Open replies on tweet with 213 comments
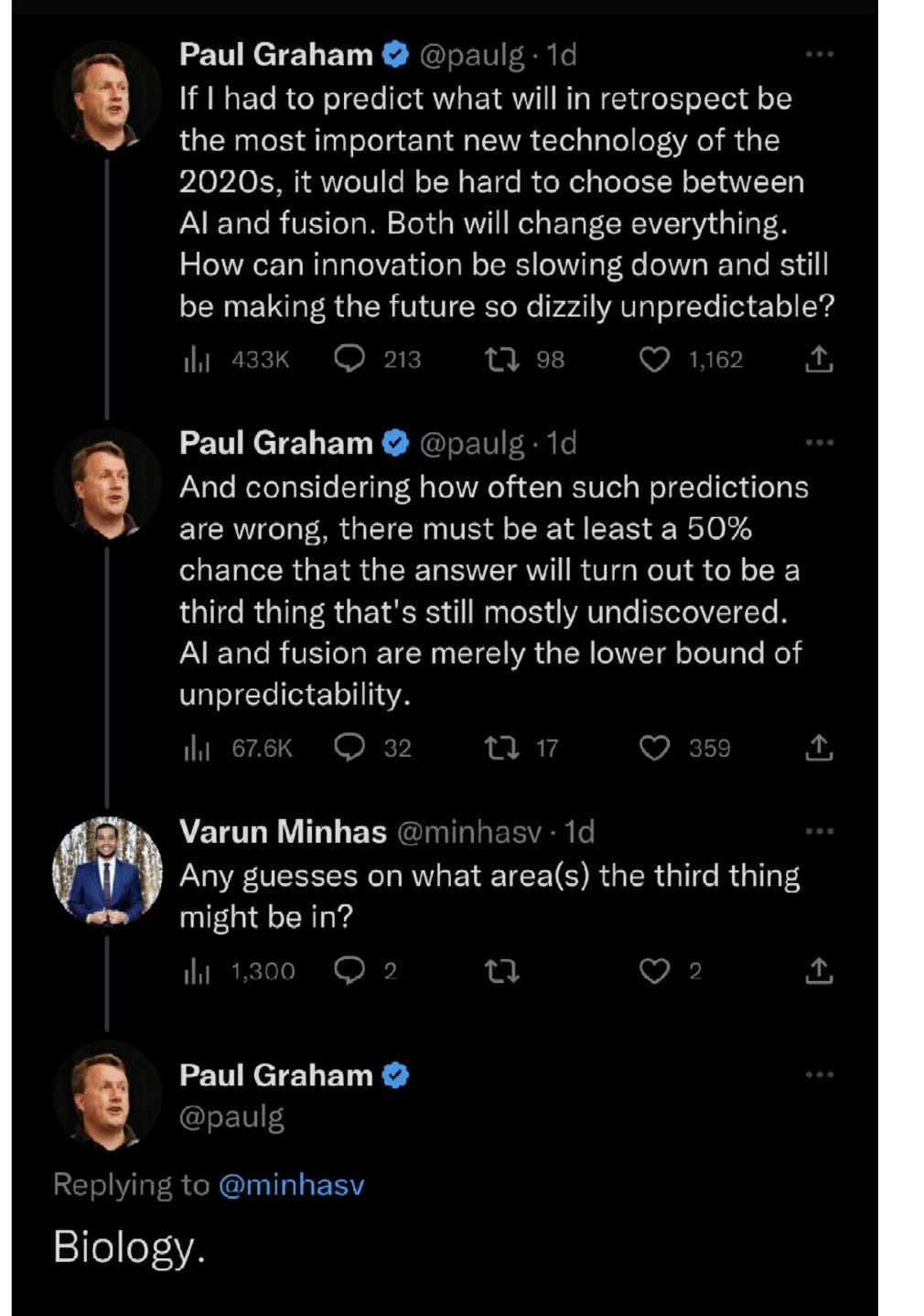 click(350, 360)
